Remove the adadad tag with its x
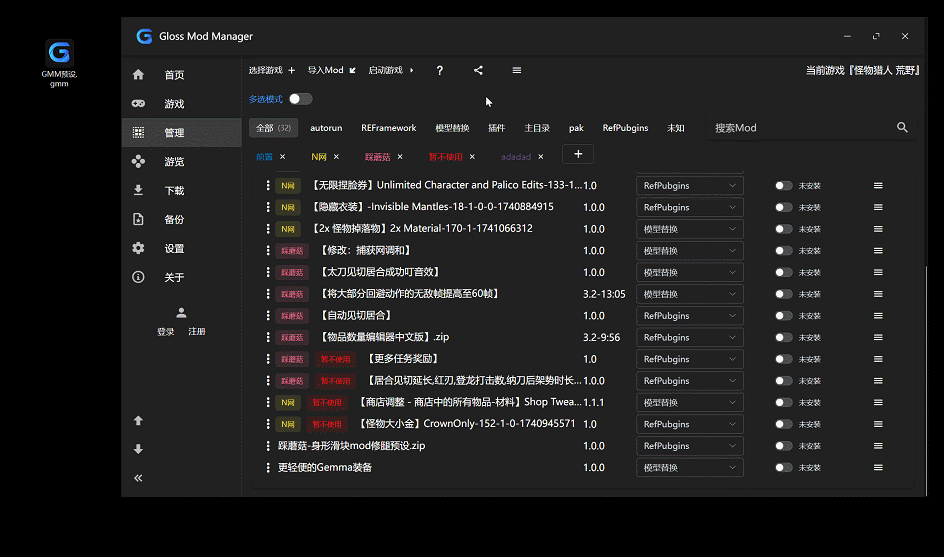This screenshot has height=557, width=944. (541, 157)
